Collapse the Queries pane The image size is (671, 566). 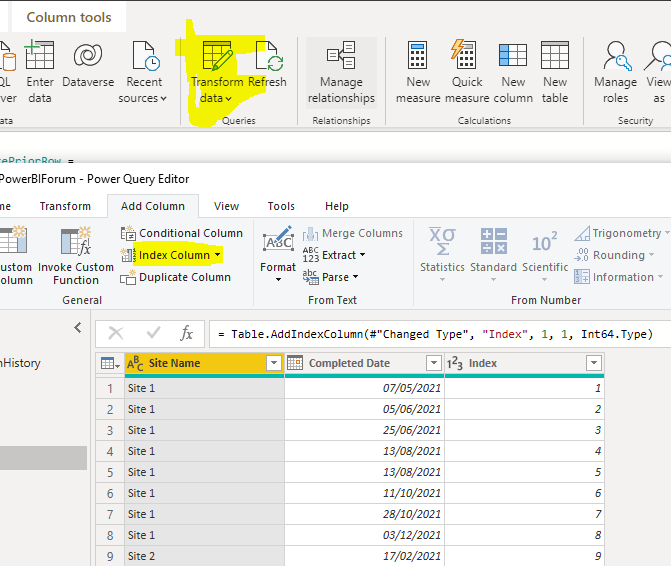pos(77,328)
